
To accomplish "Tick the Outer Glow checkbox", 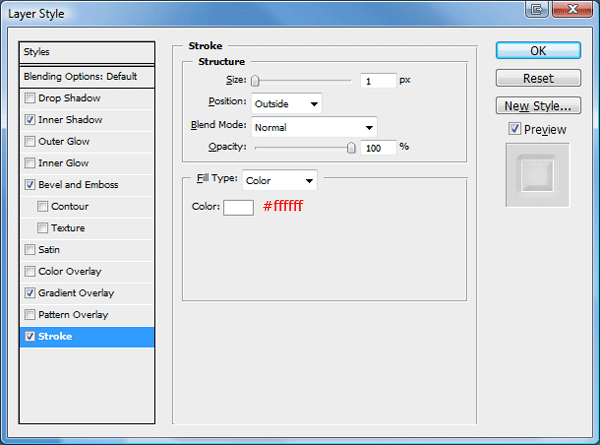I will 29,142.
